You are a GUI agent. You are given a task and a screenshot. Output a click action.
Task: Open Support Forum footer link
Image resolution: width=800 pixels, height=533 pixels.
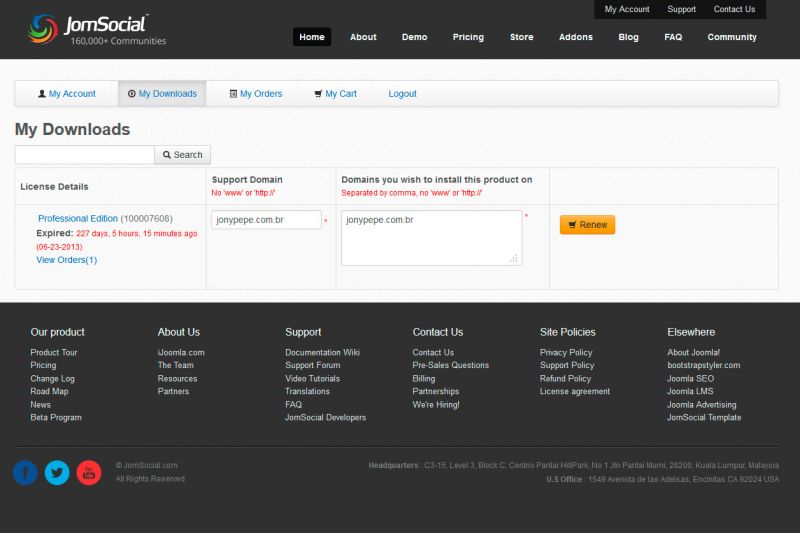point(313,365)
